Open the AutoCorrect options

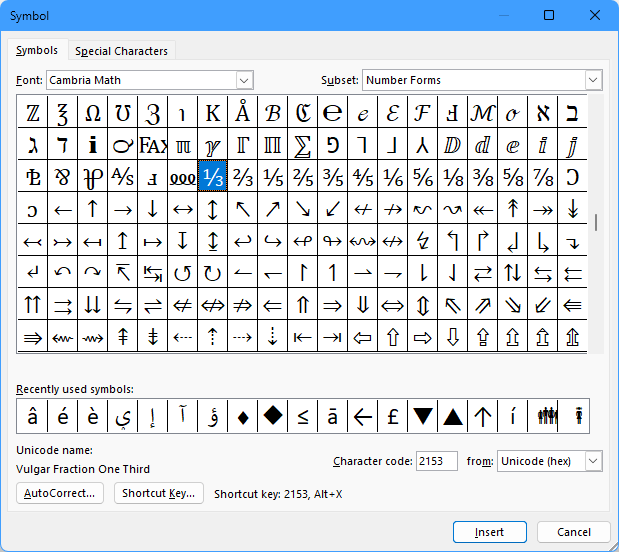click(x=61, y=493)
